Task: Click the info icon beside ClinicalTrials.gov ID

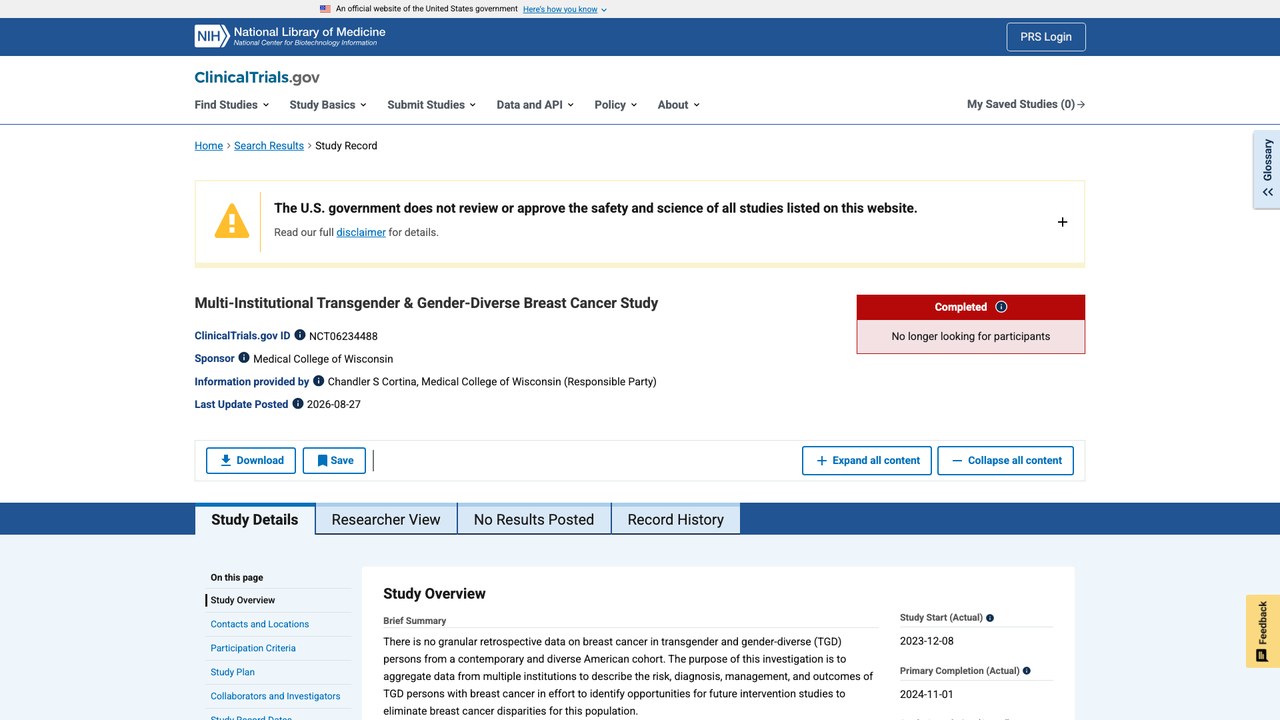Action: [300, 335]
